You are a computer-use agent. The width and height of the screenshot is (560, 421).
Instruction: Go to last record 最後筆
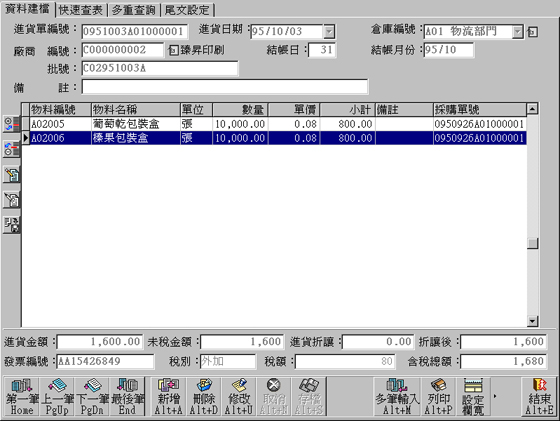pyautogui.click(x=127, y=396)
